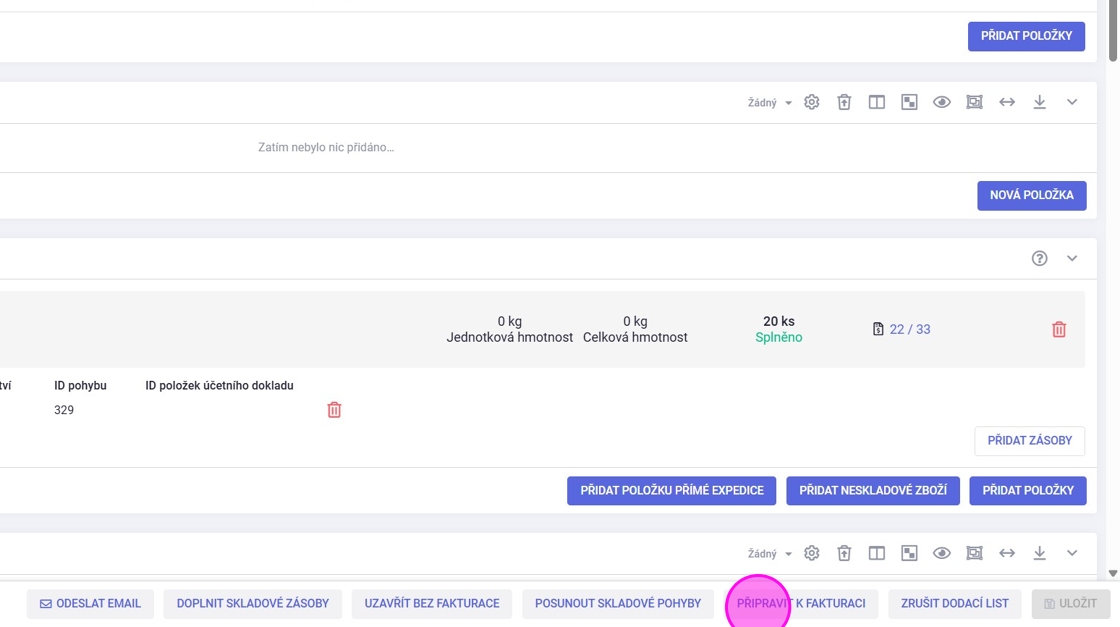Viewport: 1120px width, 627px height.
Task: Open the upper Žádný filter dropdown
Action: 769,103
